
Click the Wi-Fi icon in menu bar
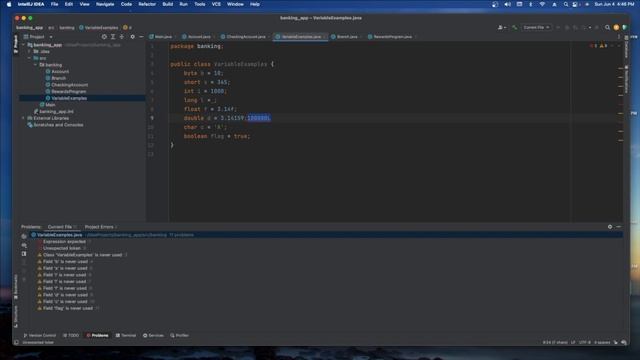click(x=542, y=4)
